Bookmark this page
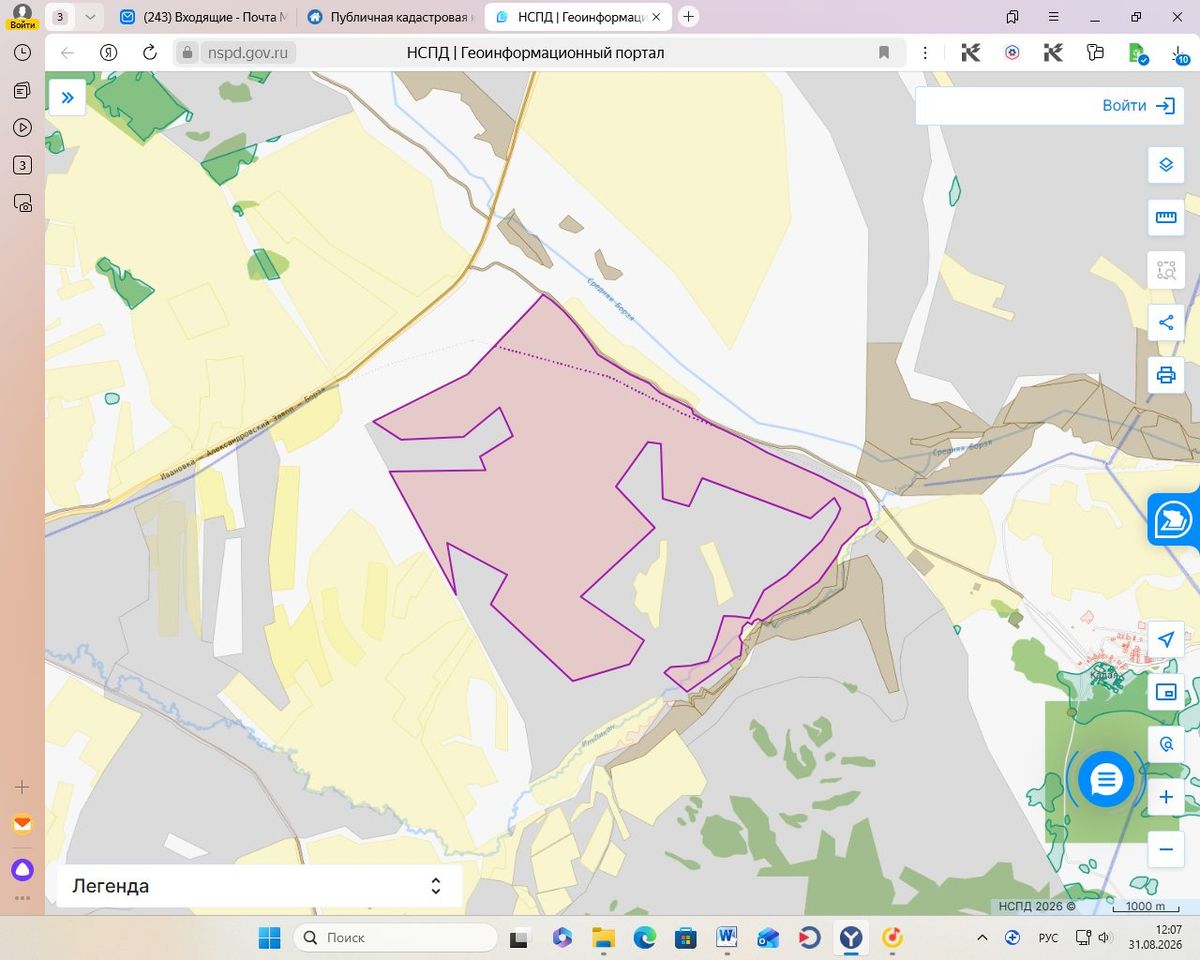1200x960 pixels. tap(884, 53)
